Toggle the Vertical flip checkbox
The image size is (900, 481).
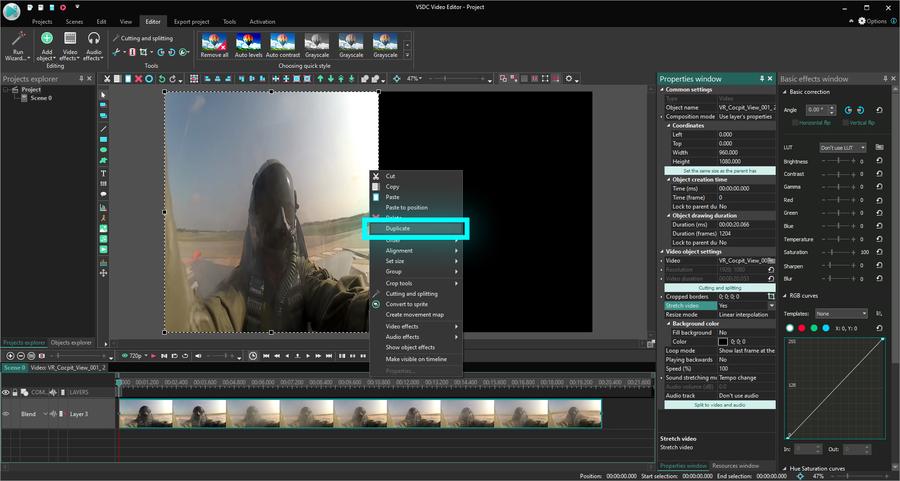(845, 123)
